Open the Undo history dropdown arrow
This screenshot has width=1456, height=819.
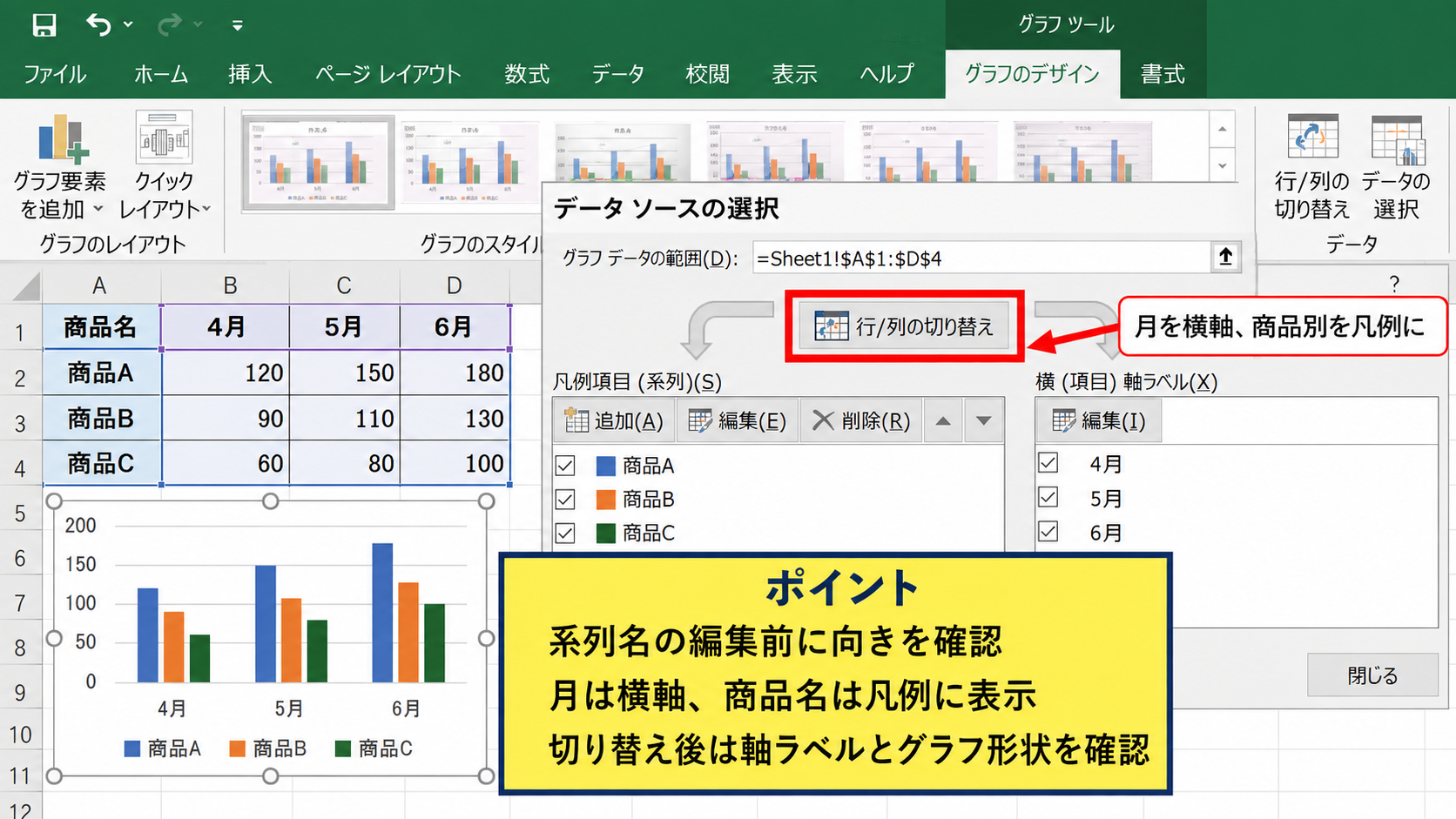tap(128, 24)
